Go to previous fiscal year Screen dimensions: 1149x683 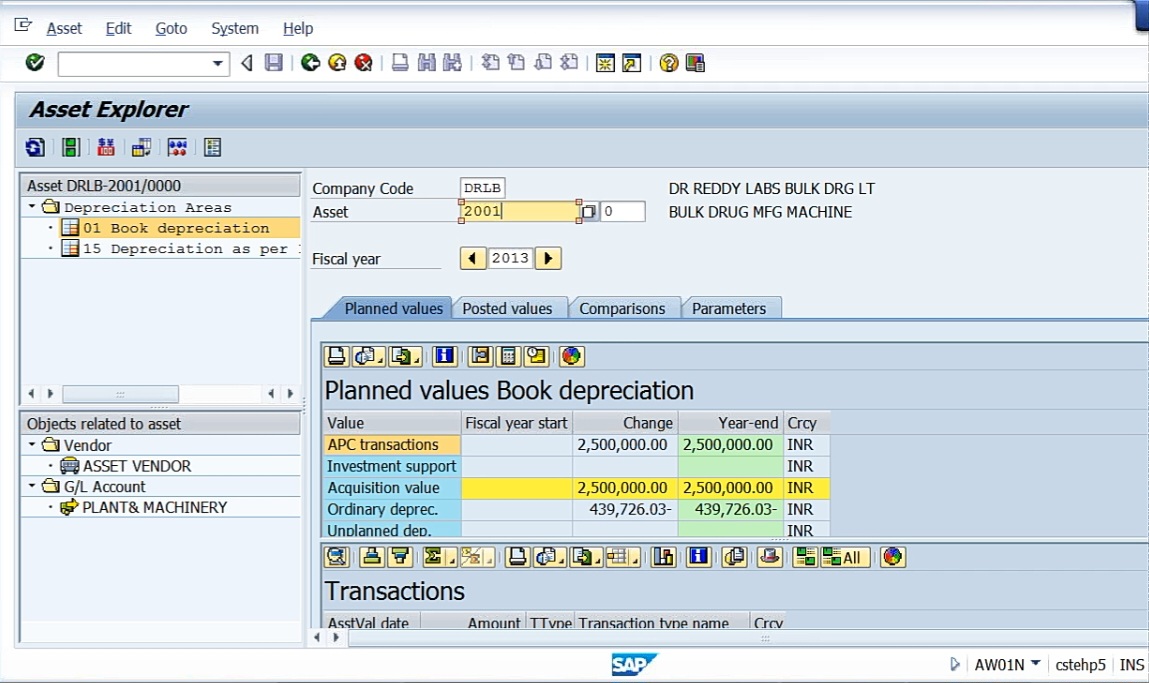(473, 258)
